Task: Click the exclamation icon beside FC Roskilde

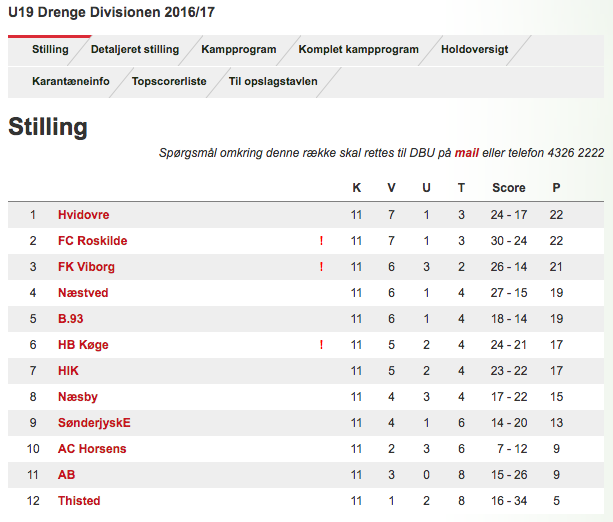Action: click(x=321, y=241)
